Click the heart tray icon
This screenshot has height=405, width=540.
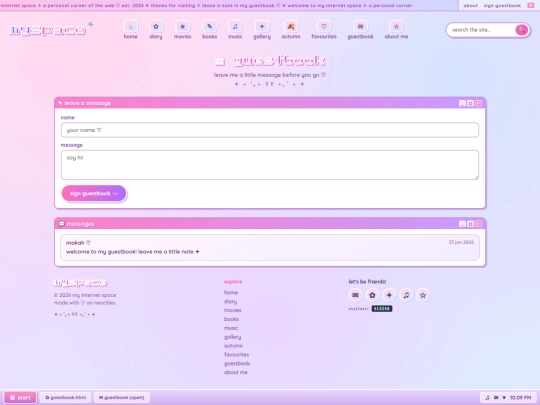click(504, 398)
